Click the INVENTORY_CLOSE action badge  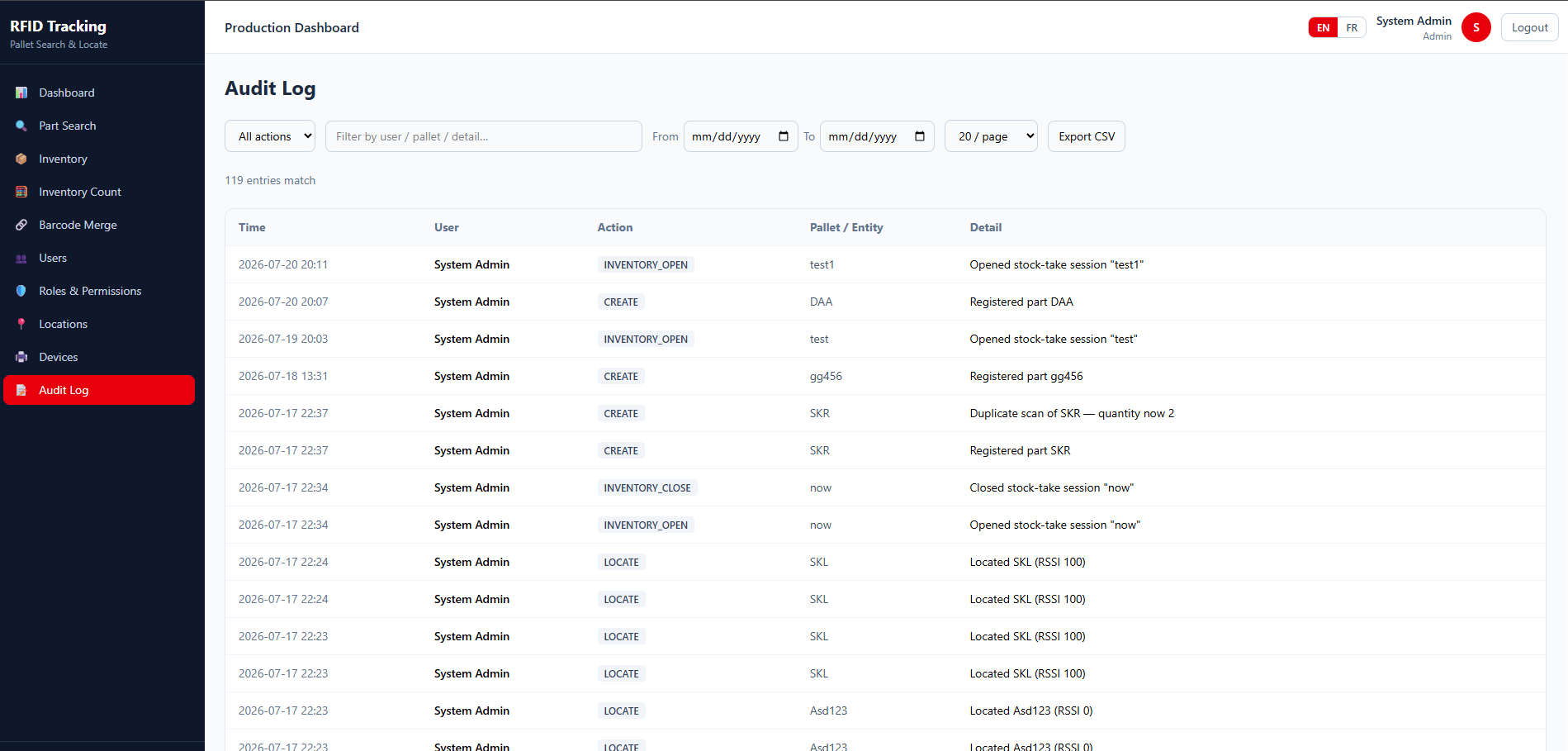click(x=647, y=487)
